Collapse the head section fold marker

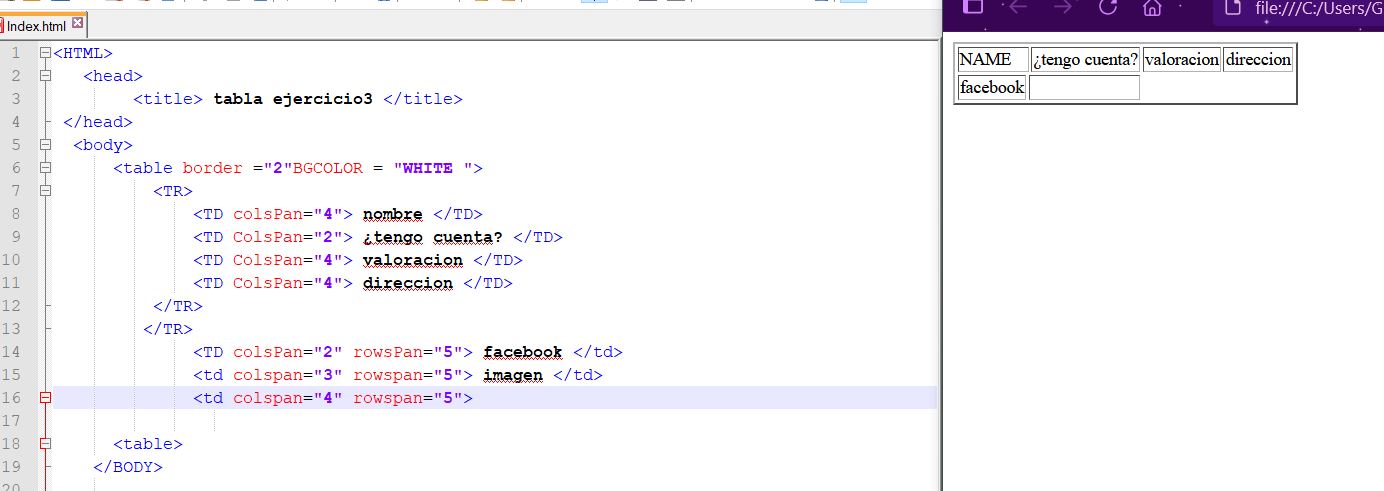pyautogui.click(x=45, y=76)
